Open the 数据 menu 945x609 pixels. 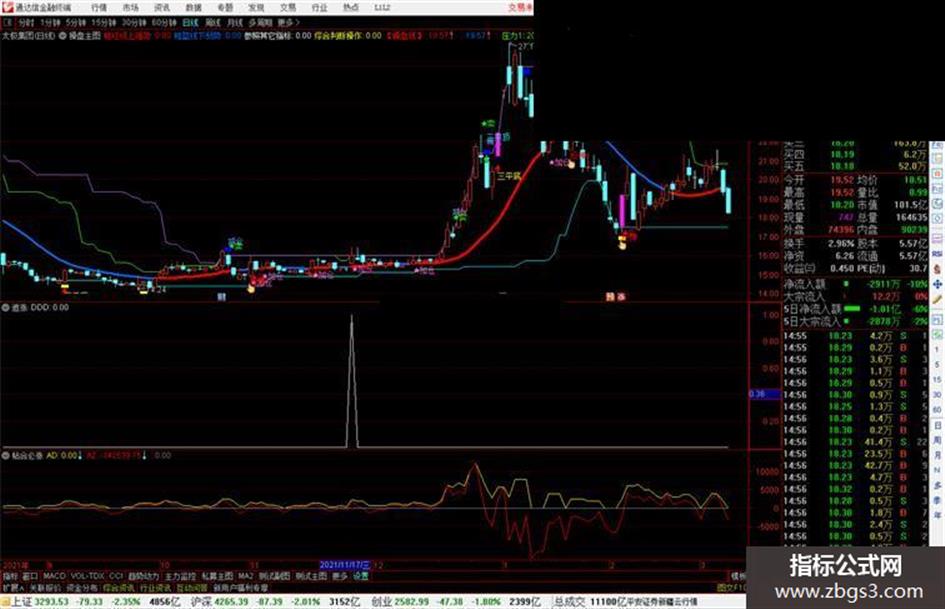(193, 8)
